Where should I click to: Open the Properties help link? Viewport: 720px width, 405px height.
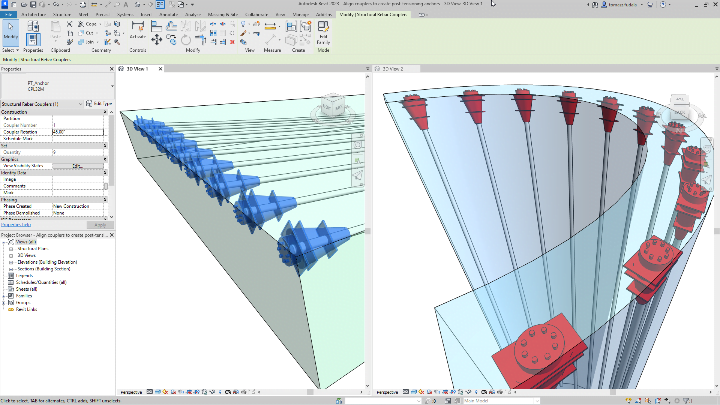coord(16,225)
